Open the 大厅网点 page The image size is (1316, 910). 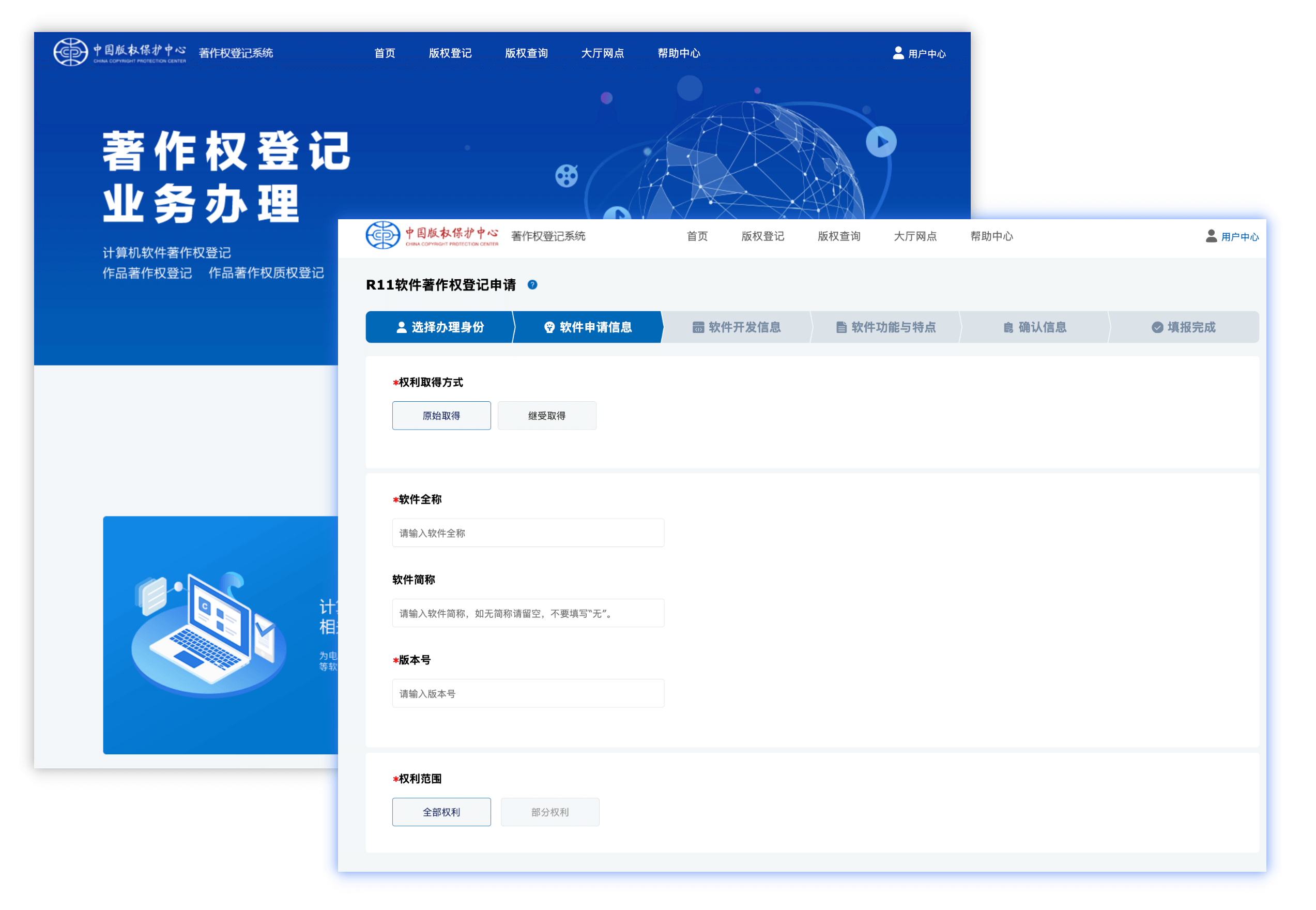915,236
